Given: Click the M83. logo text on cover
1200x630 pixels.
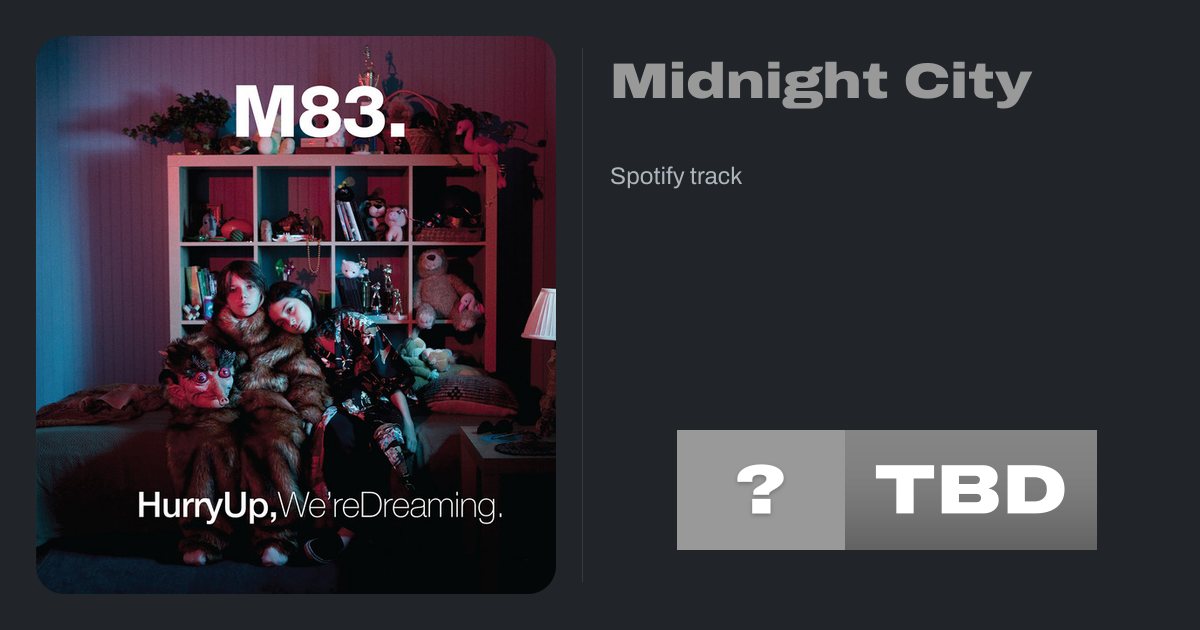Looking at the screenshot, I should 320,111.
